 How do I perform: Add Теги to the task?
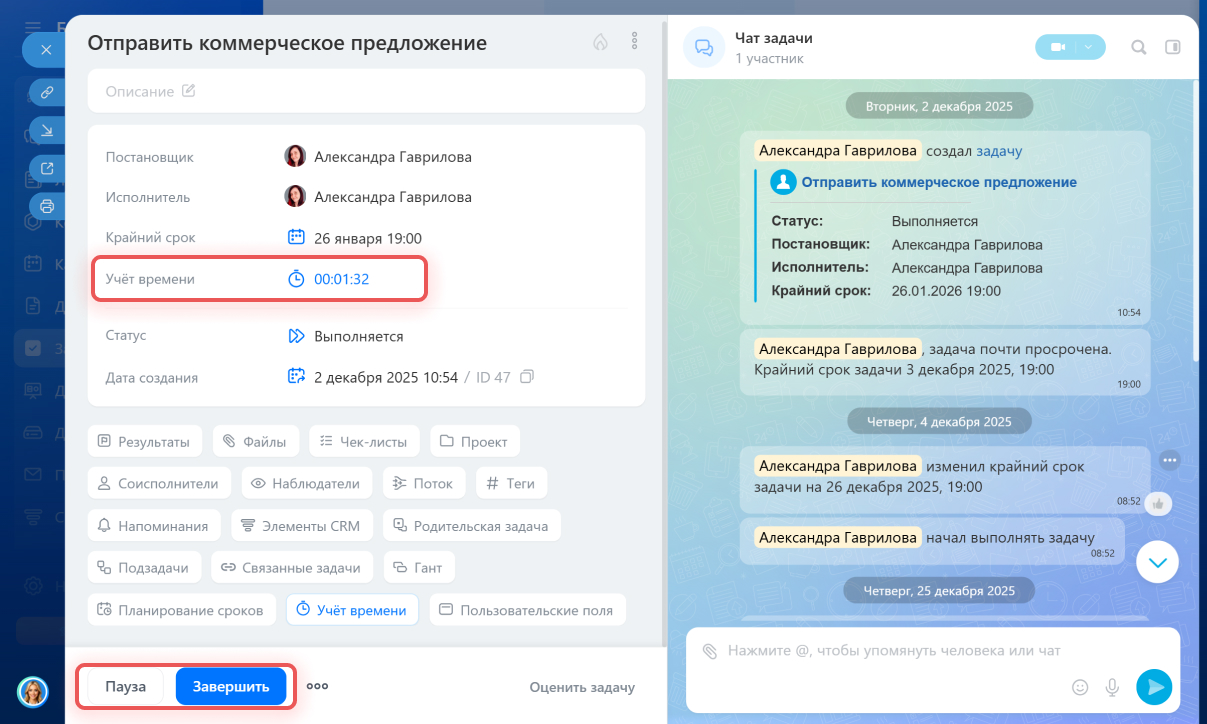511,483
